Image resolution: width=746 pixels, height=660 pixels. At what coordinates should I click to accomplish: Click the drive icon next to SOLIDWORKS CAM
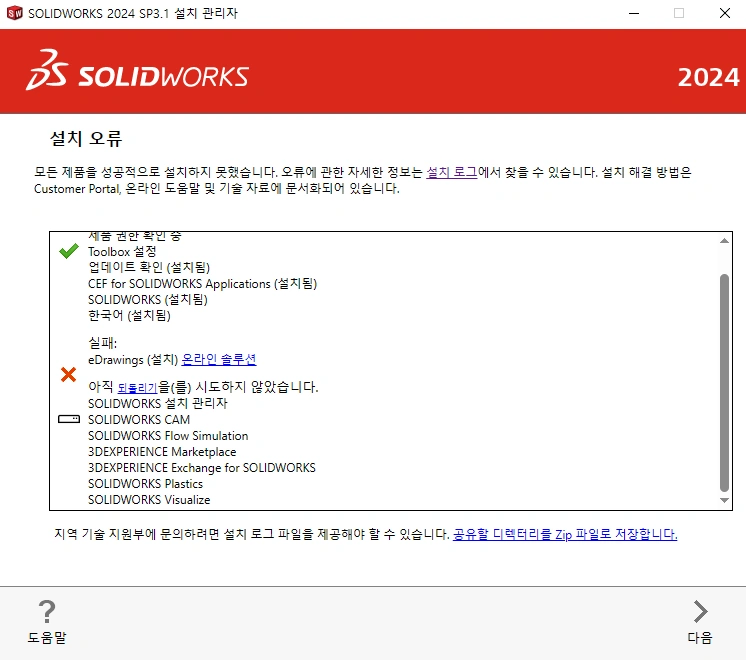(69, 419)
